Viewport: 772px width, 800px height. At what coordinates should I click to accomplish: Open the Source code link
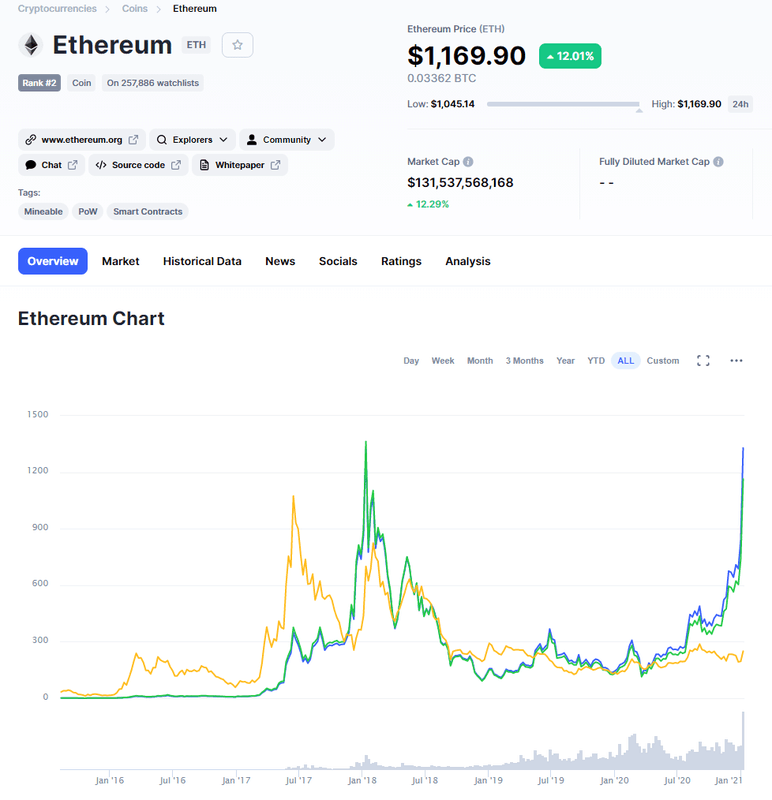138,165
